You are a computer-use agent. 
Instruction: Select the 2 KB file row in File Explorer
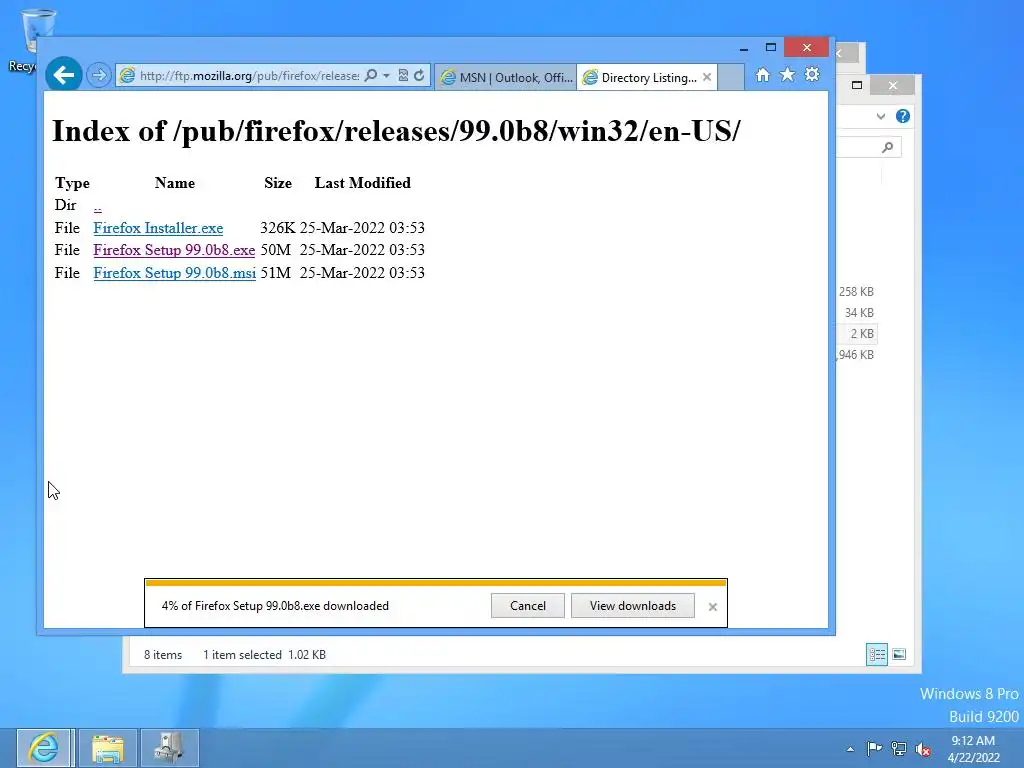(856, 334)
